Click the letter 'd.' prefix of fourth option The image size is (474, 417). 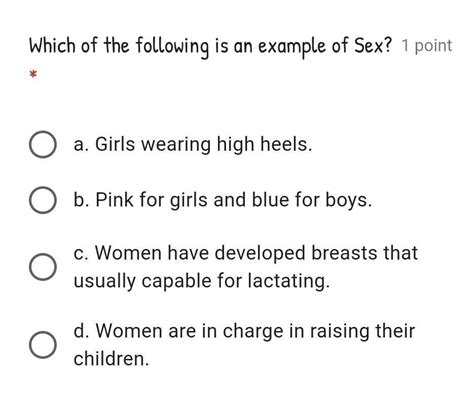pos(81,331)
